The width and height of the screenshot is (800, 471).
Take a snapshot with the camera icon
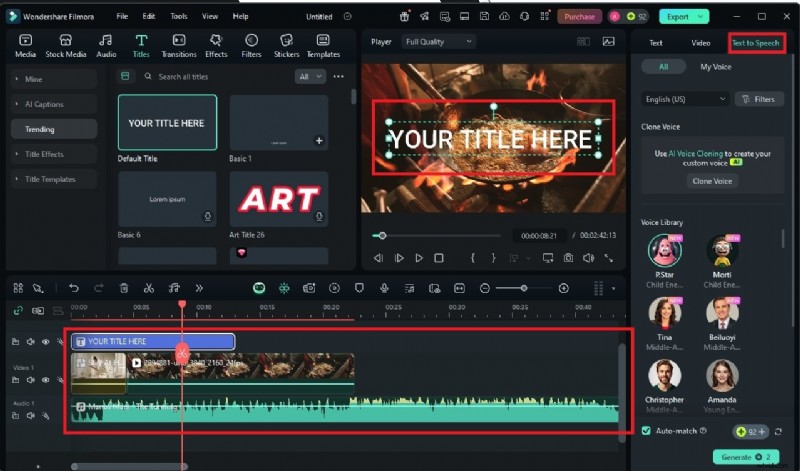pyautogui.click(x=568, y=258)
